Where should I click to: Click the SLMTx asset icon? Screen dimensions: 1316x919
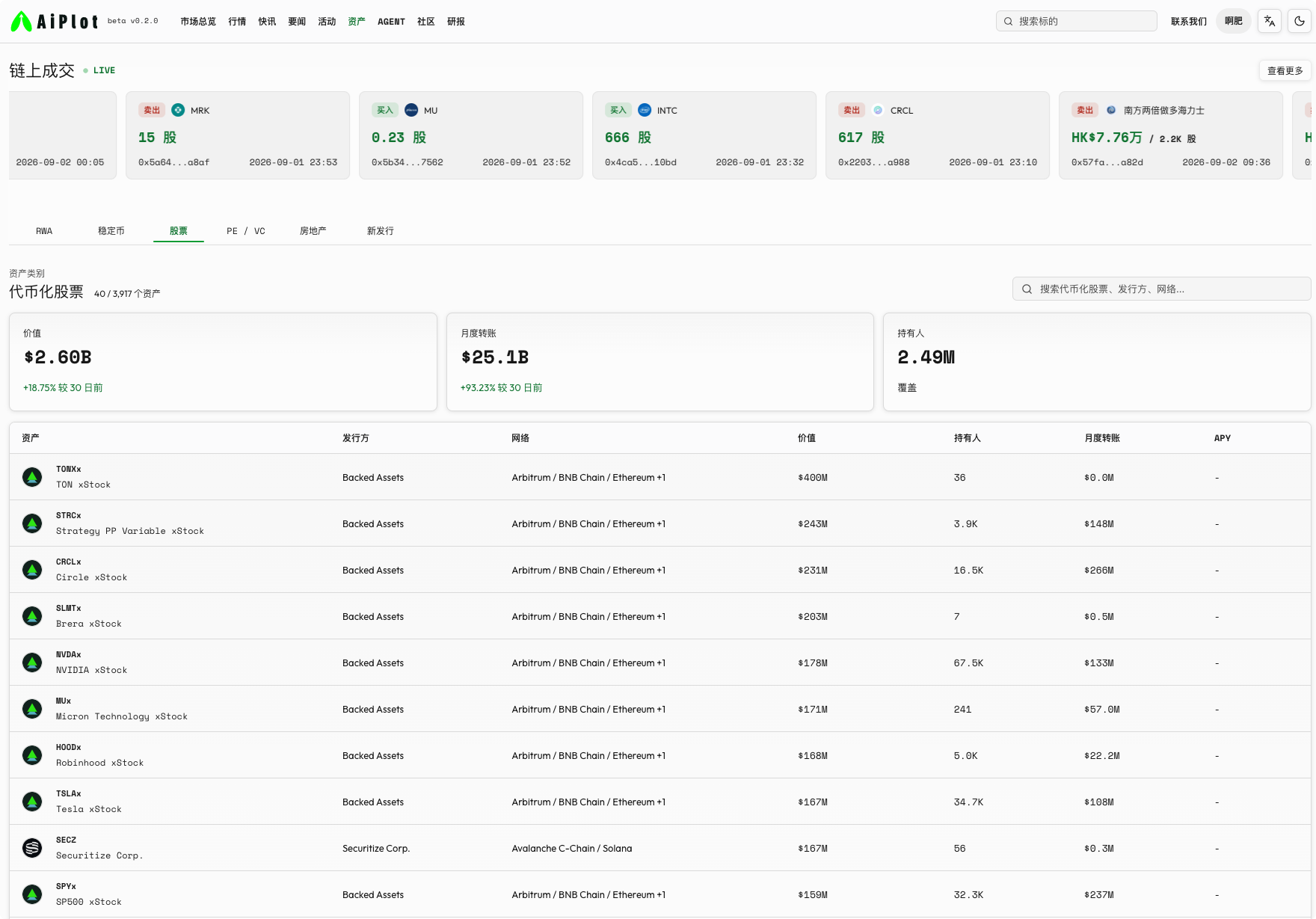pyautogui.click(x=32, y=616)
